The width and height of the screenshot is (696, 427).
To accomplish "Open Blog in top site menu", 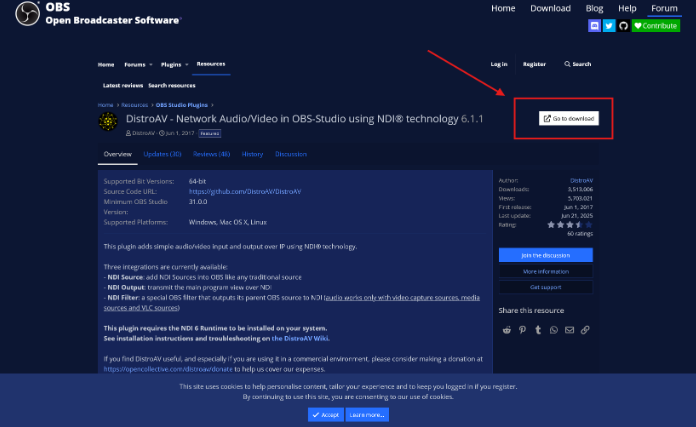I will [594, 8].
